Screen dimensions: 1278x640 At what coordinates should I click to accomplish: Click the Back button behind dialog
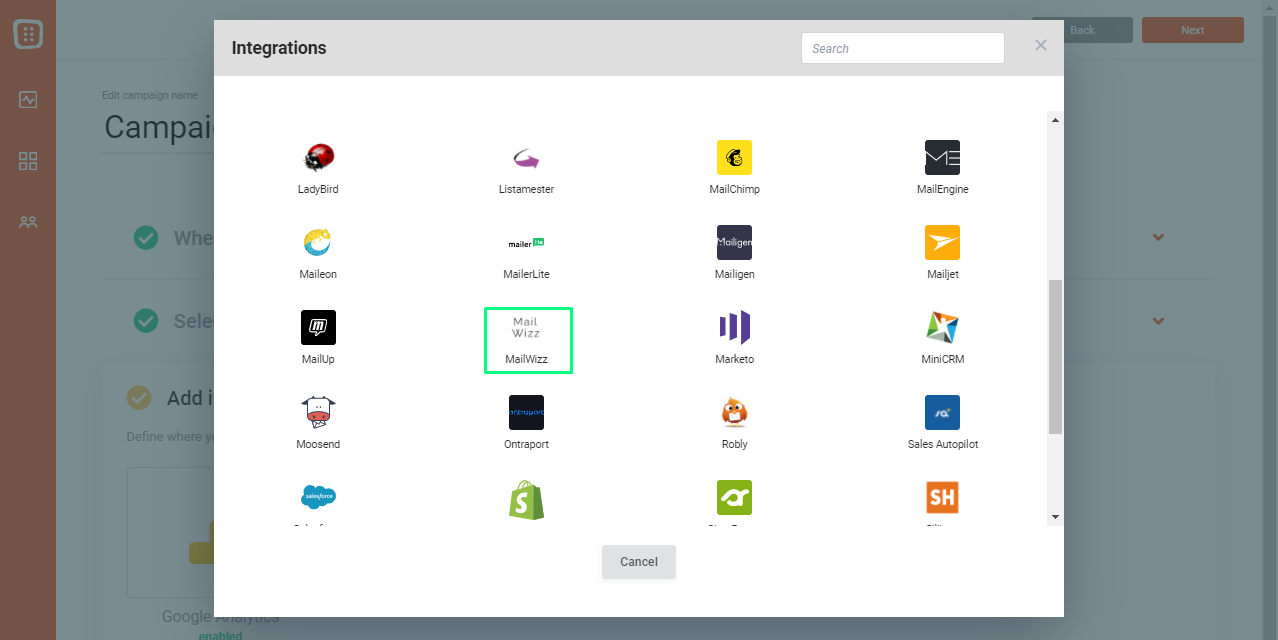[1082, 30]
